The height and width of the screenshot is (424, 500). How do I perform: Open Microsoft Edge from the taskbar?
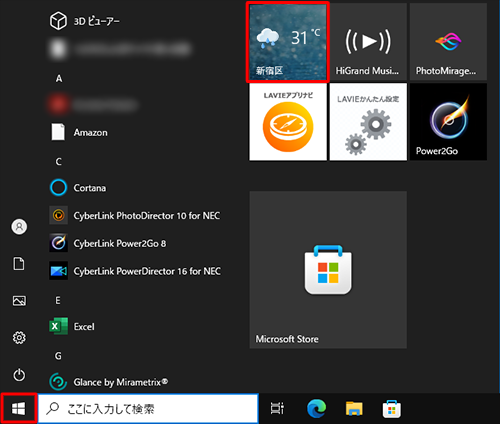pyautogui.click(x=316, y=409)
